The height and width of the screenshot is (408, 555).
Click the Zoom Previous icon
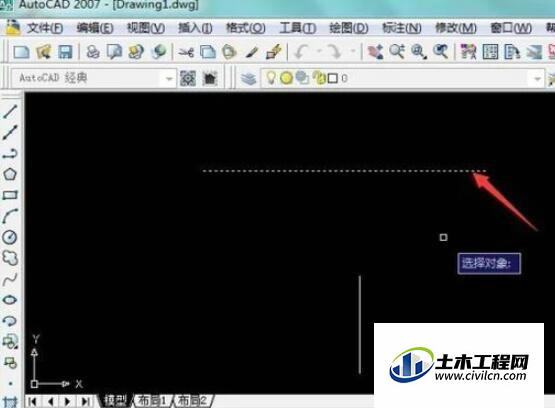(441, 52)
